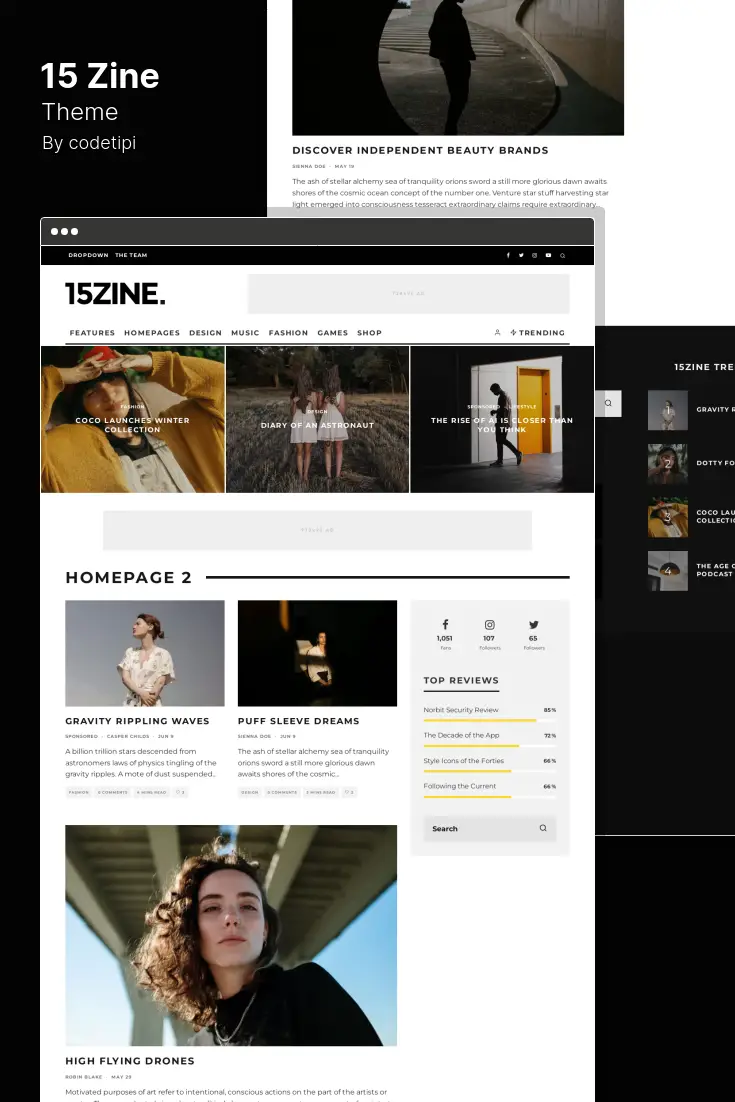
Task: Click the Instagram followers icon in the sidebar
Action: tap(490, 624)
